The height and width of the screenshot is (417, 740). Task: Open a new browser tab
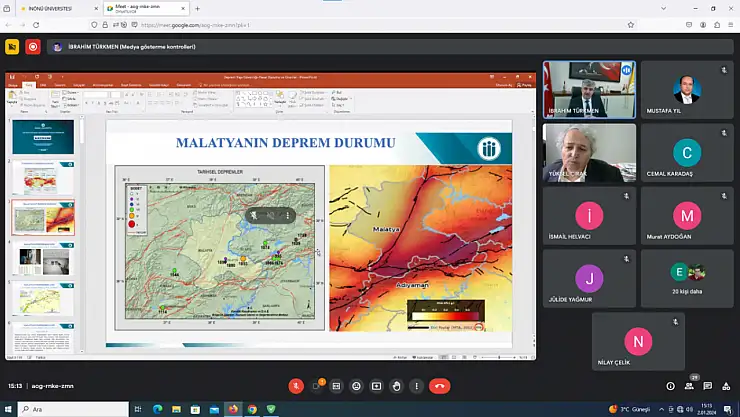click(197, 8)
